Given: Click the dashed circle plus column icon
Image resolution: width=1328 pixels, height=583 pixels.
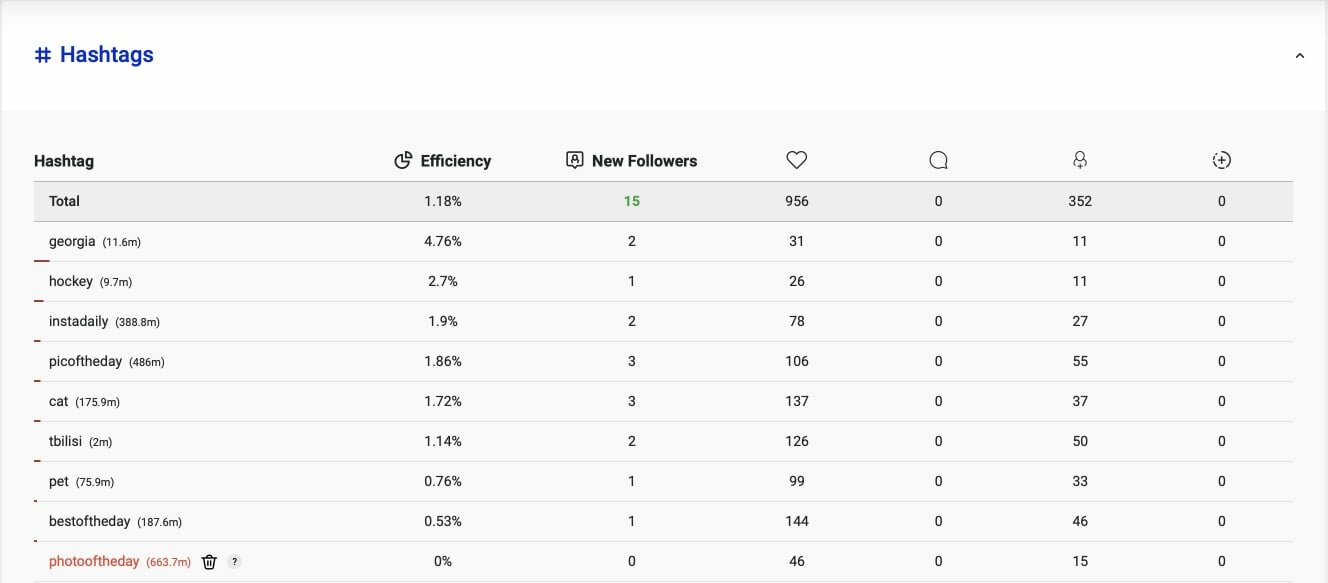Looking at the screenshot, I should tap(1221, 160).
